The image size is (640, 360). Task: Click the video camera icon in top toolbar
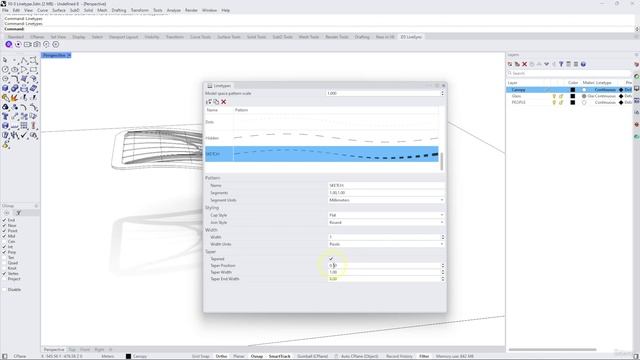[27, 44]
